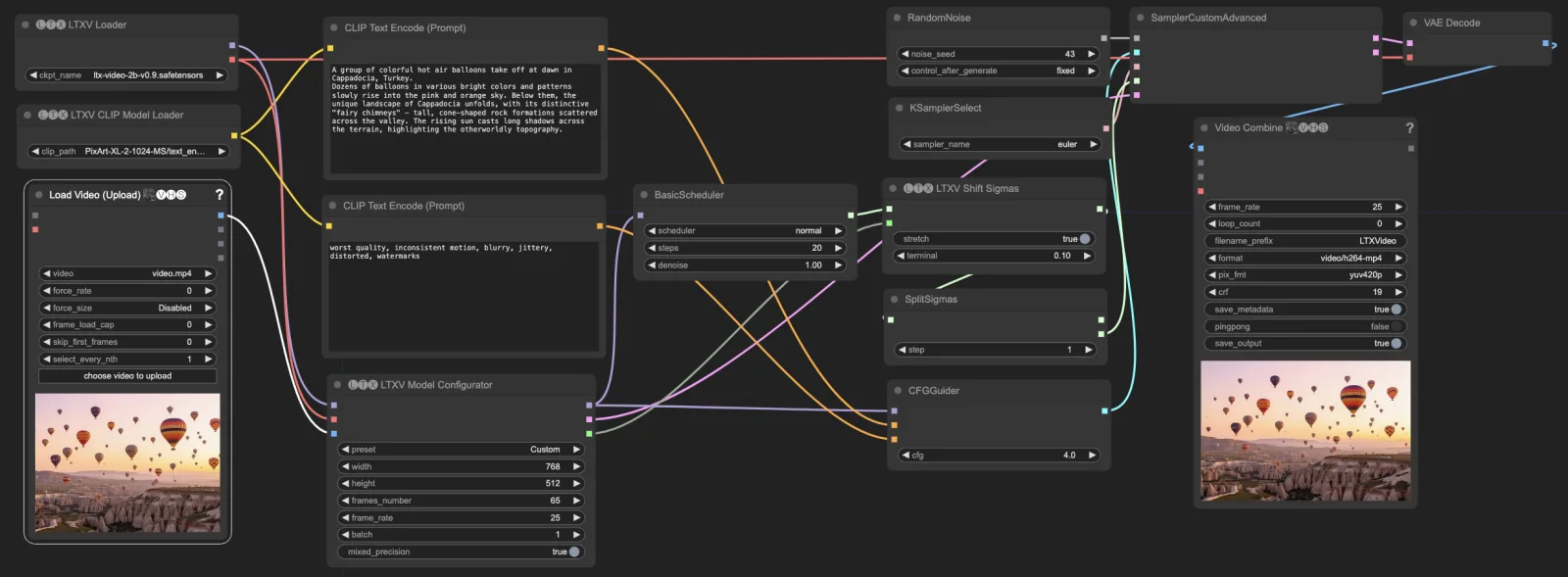
Task: Increase steps value with right arrow
Action: [x=838, y=248]
